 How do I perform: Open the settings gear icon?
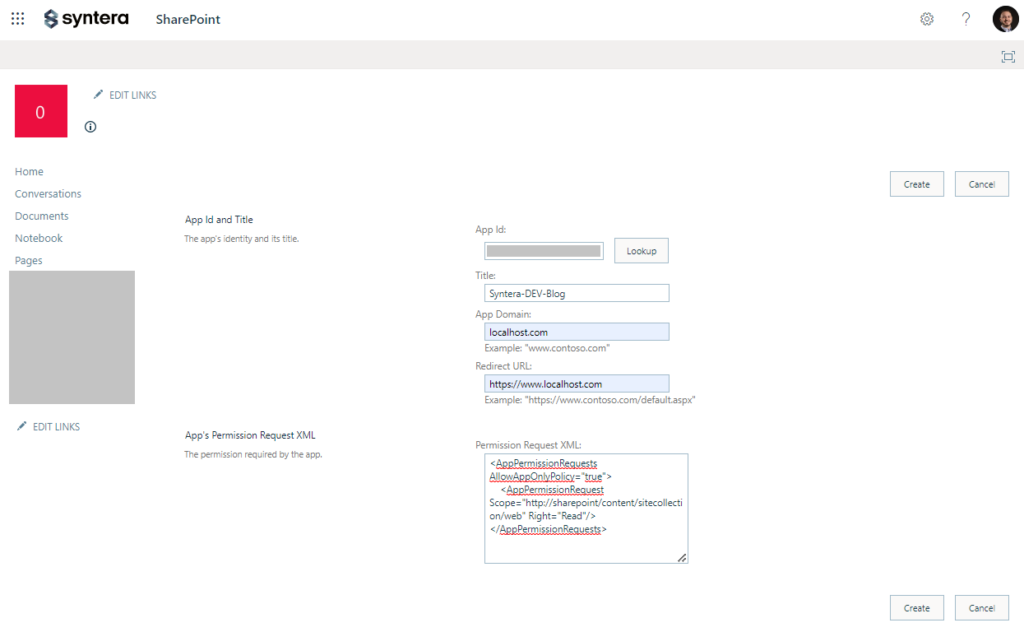(x=927, y=19)
